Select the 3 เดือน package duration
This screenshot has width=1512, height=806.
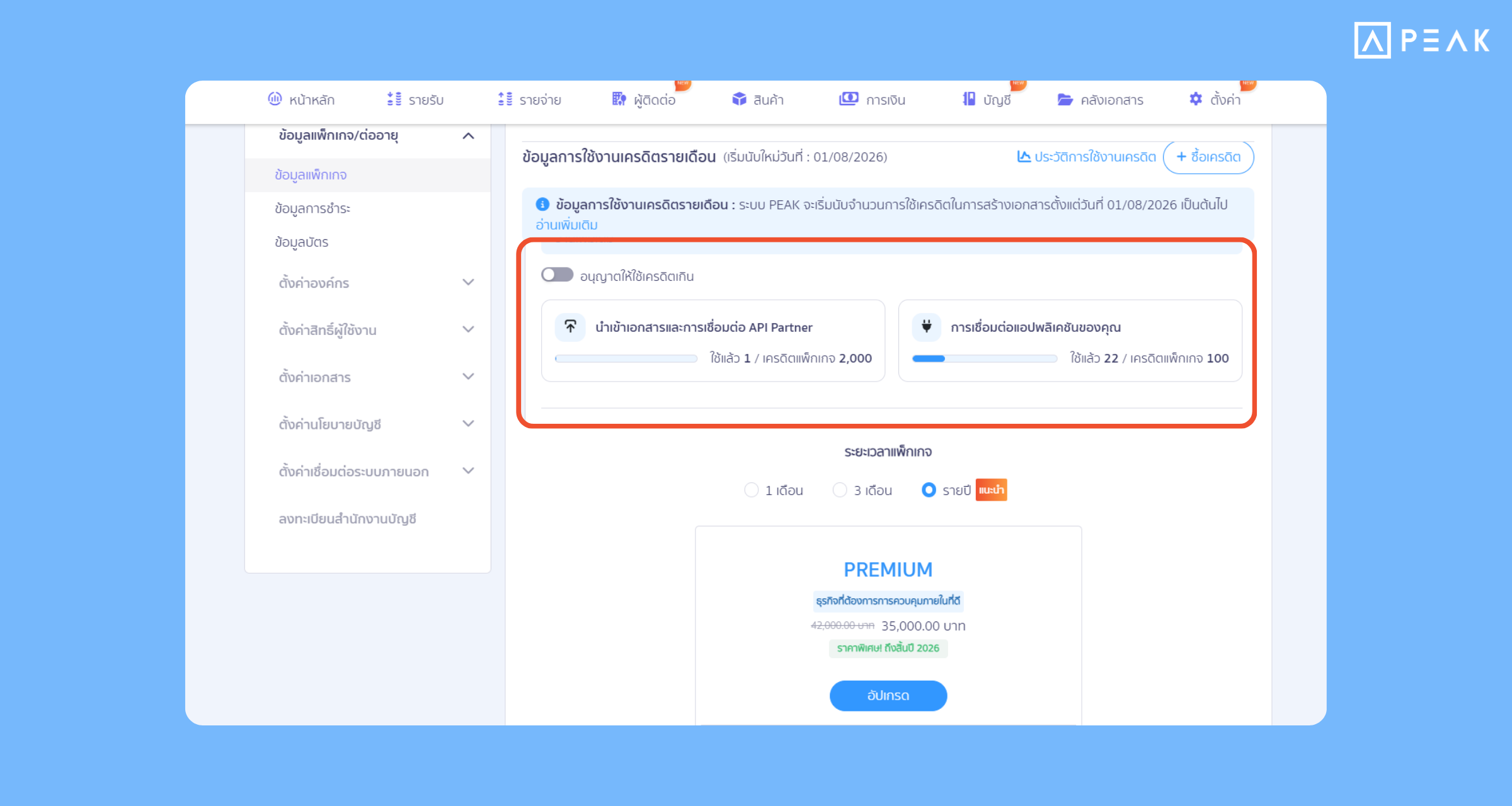[840, 490]
